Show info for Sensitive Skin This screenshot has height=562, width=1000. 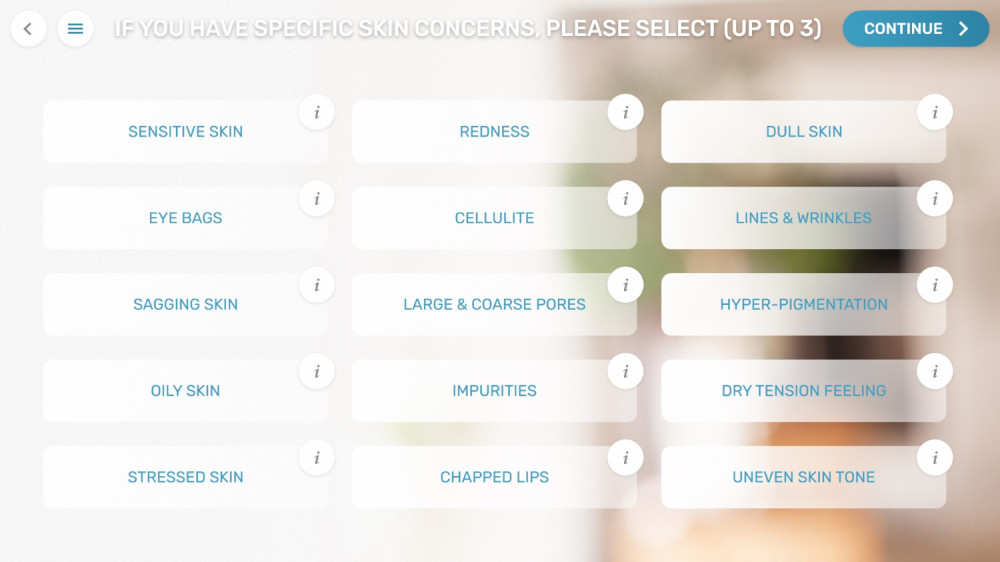317,113
